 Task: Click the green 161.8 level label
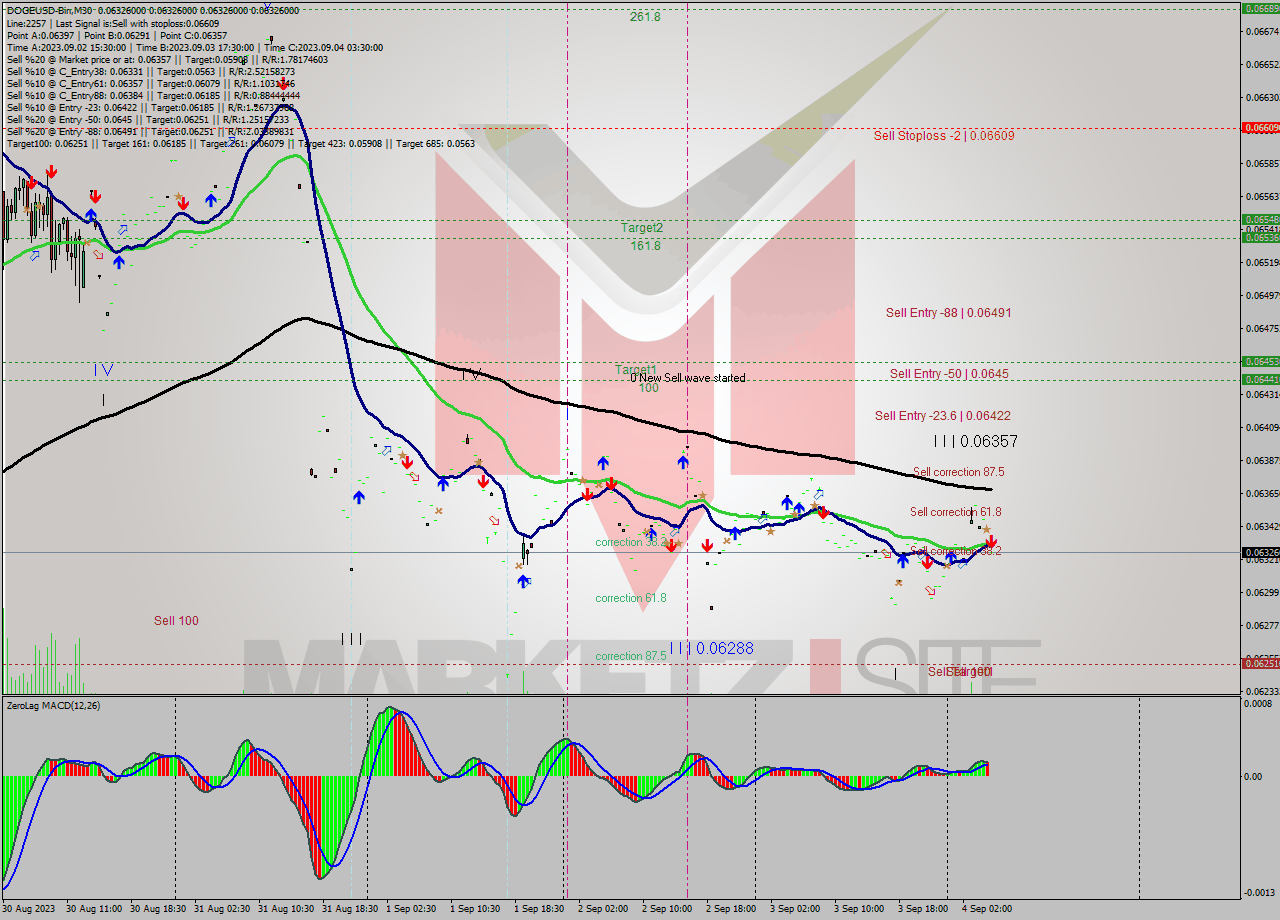coord(645,246)
